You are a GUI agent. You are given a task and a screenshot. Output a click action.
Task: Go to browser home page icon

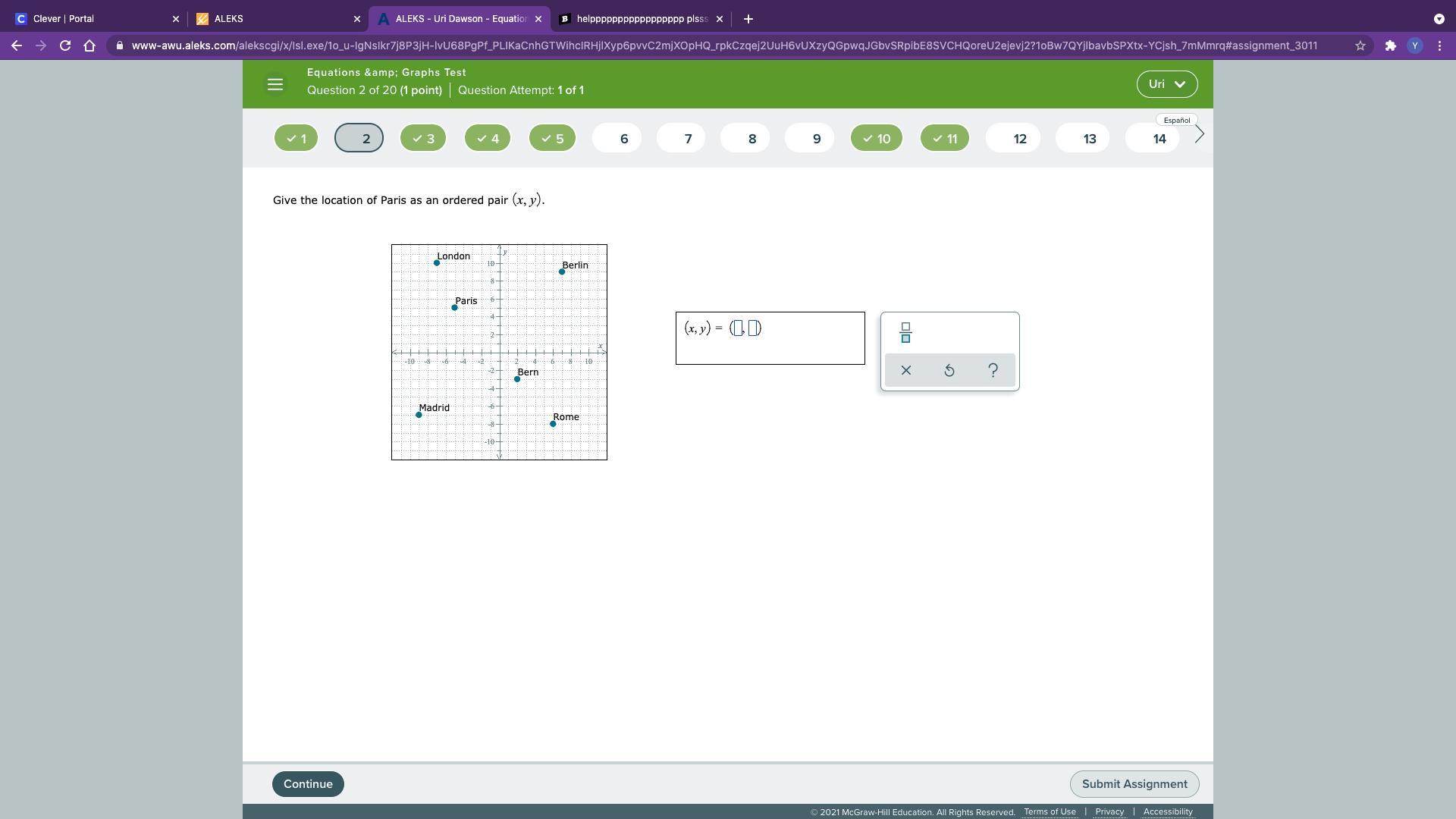click(x=89, y=45)
